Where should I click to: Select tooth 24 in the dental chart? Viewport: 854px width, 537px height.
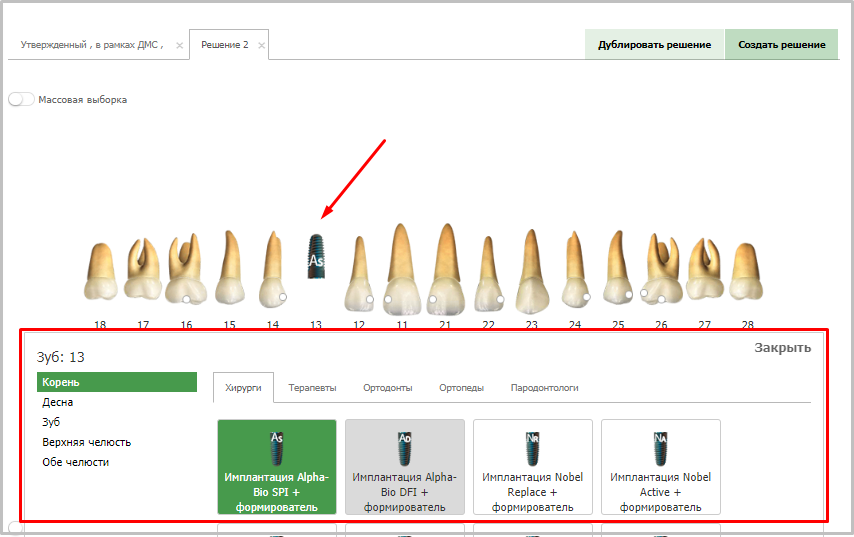pyautogui.click(x=575, y=270)
